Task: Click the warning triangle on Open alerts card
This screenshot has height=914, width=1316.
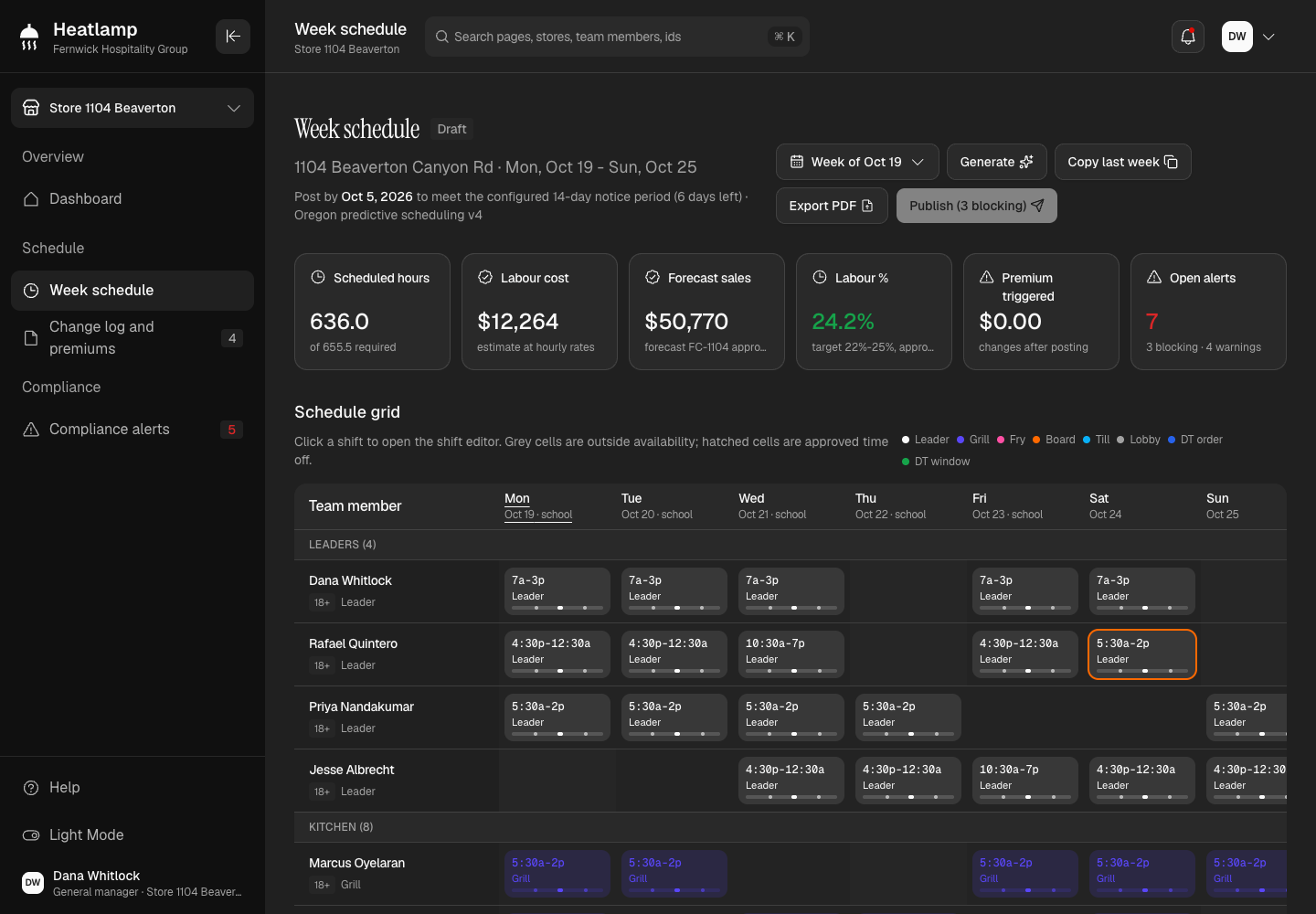Action: [1154, 277]
